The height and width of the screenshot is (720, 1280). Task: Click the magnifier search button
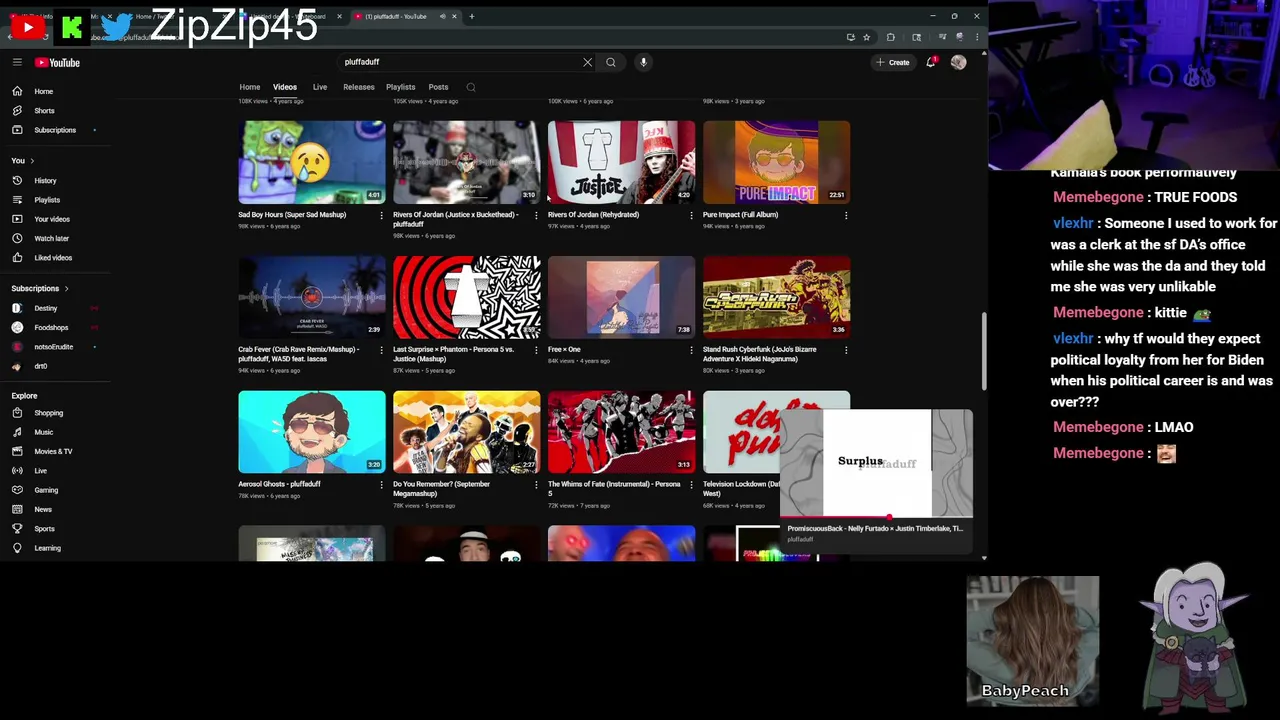pos(611,62)
